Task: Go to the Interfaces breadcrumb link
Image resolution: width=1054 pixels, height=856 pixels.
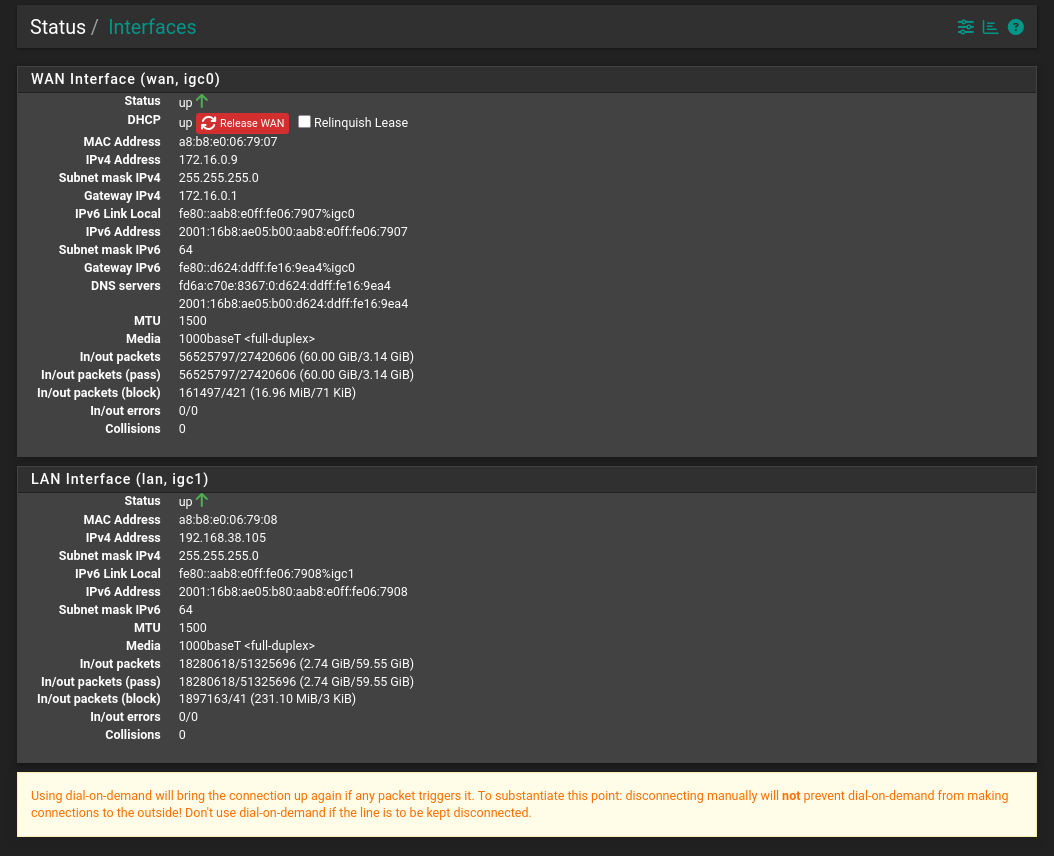Action: tap(152, 27)
